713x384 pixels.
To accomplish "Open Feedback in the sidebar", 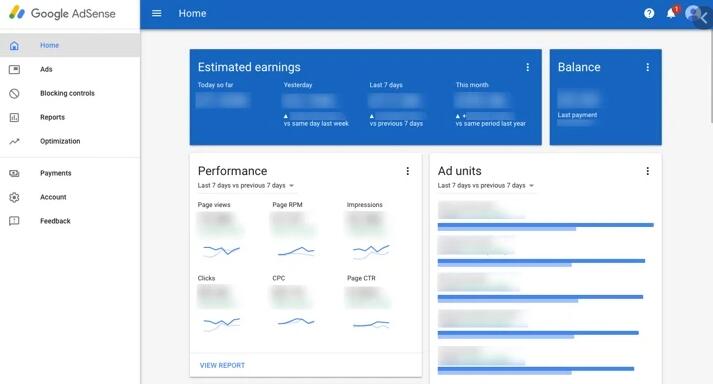I will (70, 221).
